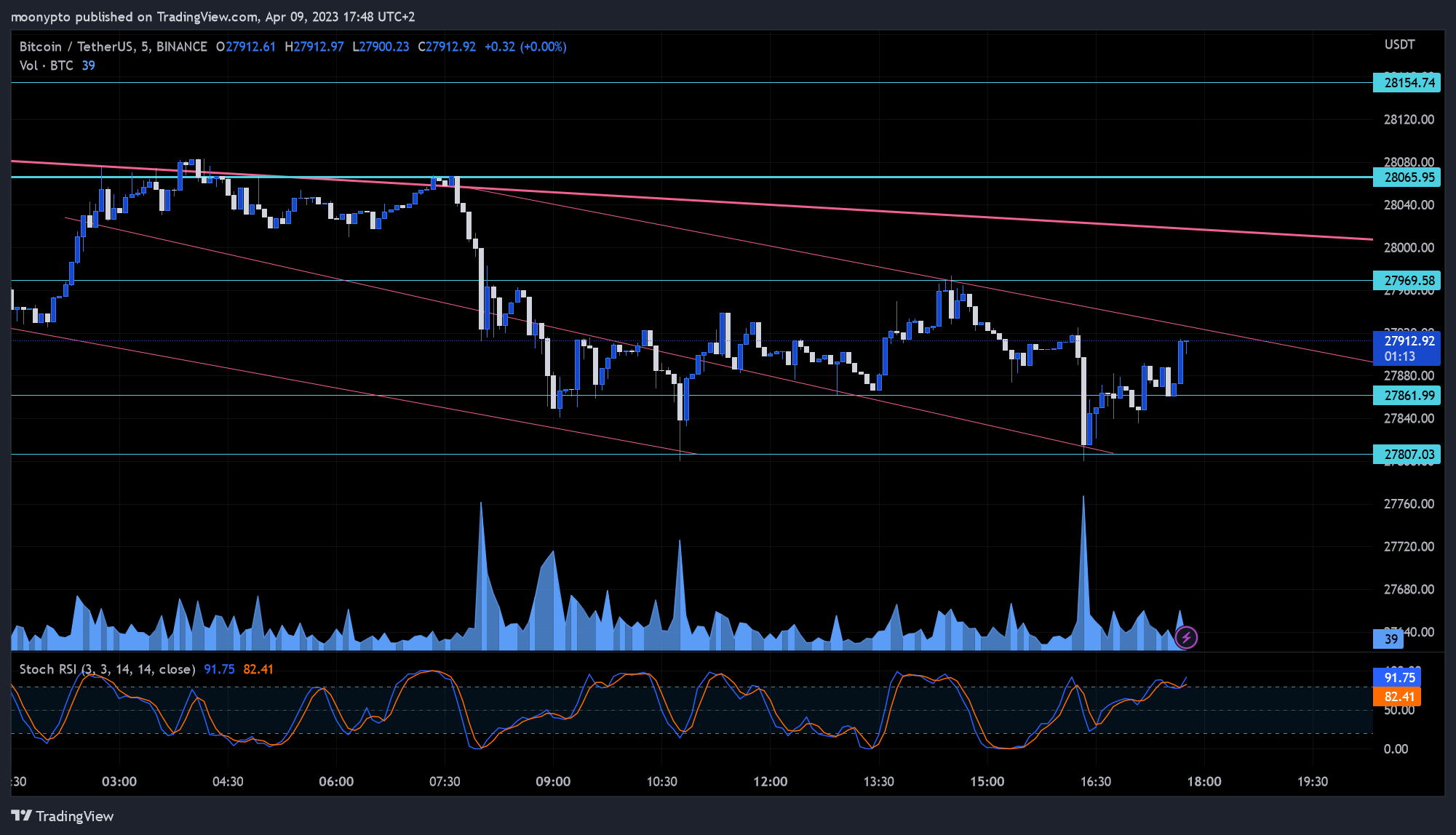Viewport: 1456px width, 835px height.
Task: Click the +0.32 (+0.00%) change value
Action: 525,47
